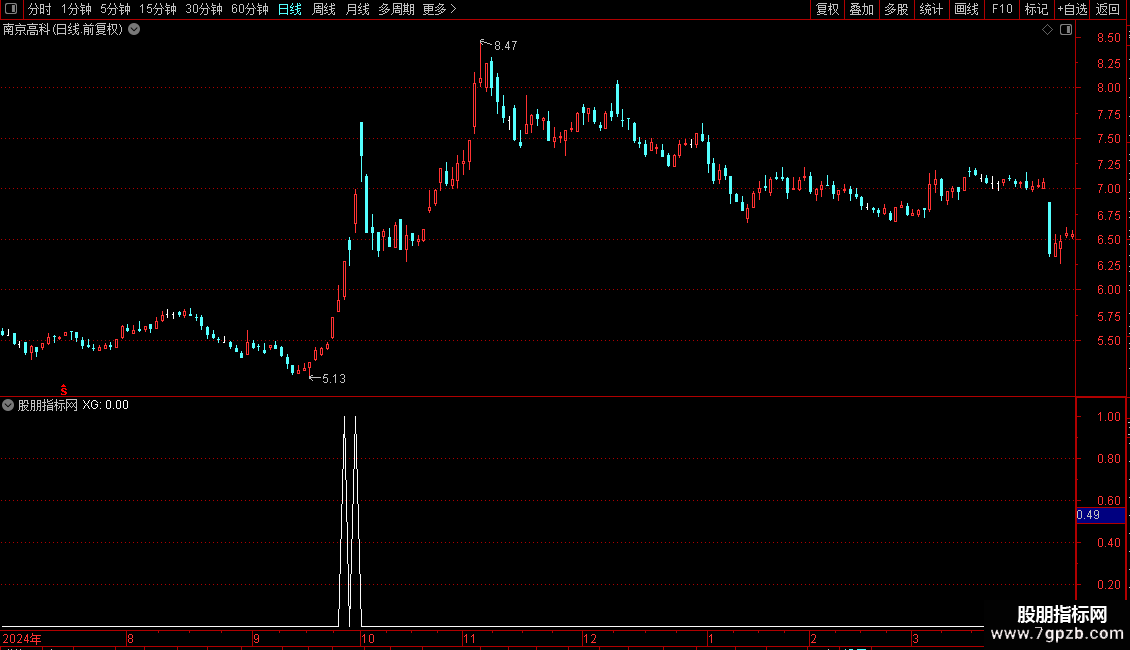This screenshot has width=1130, height=650.
Task: Open the F10 company info
Action: pos(1002,9)
